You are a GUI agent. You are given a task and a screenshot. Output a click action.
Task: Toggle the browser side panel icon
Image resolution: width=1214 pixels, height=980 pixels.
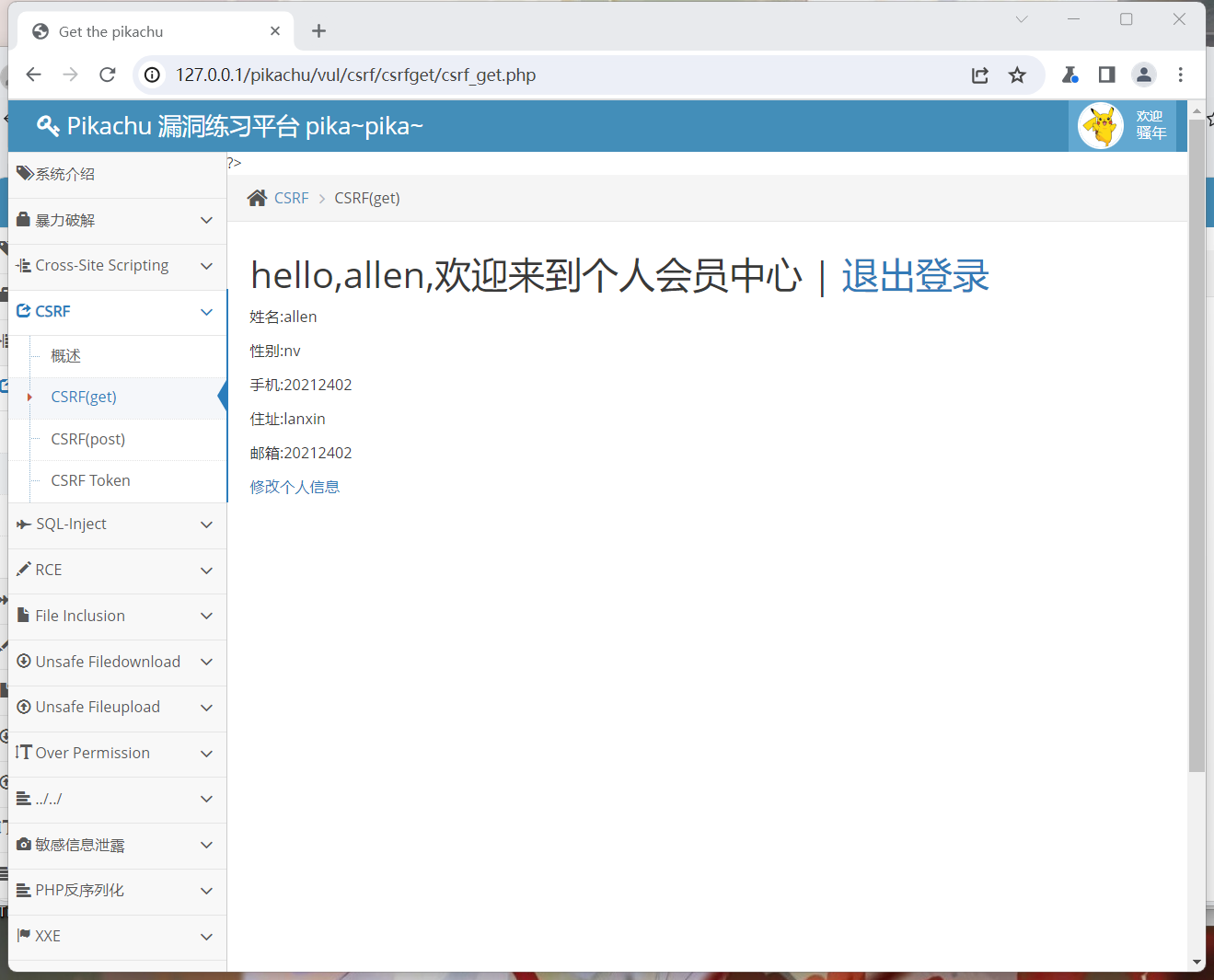1106,75
